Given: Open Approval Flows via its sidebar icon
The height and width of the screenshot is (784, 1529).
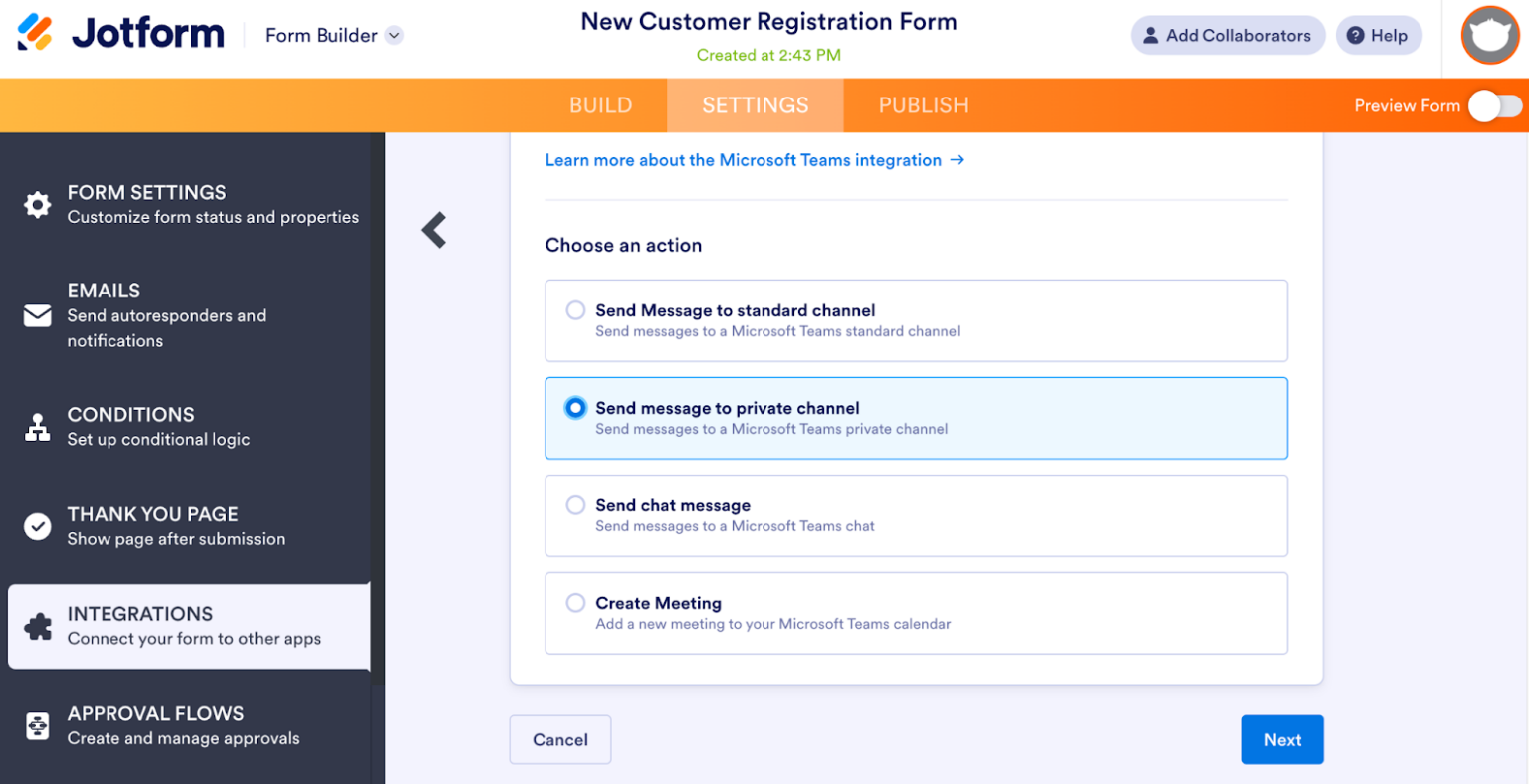Looking at the screenshot, I should tap(37, 726).
